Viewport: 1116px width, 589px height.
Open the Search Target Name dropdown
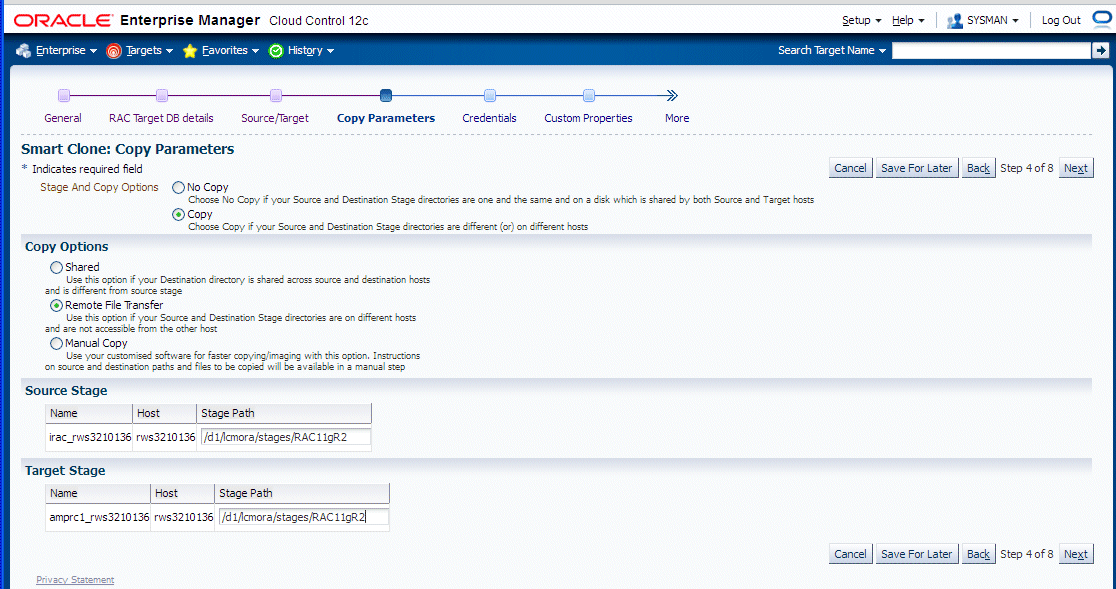coord(832,51)
